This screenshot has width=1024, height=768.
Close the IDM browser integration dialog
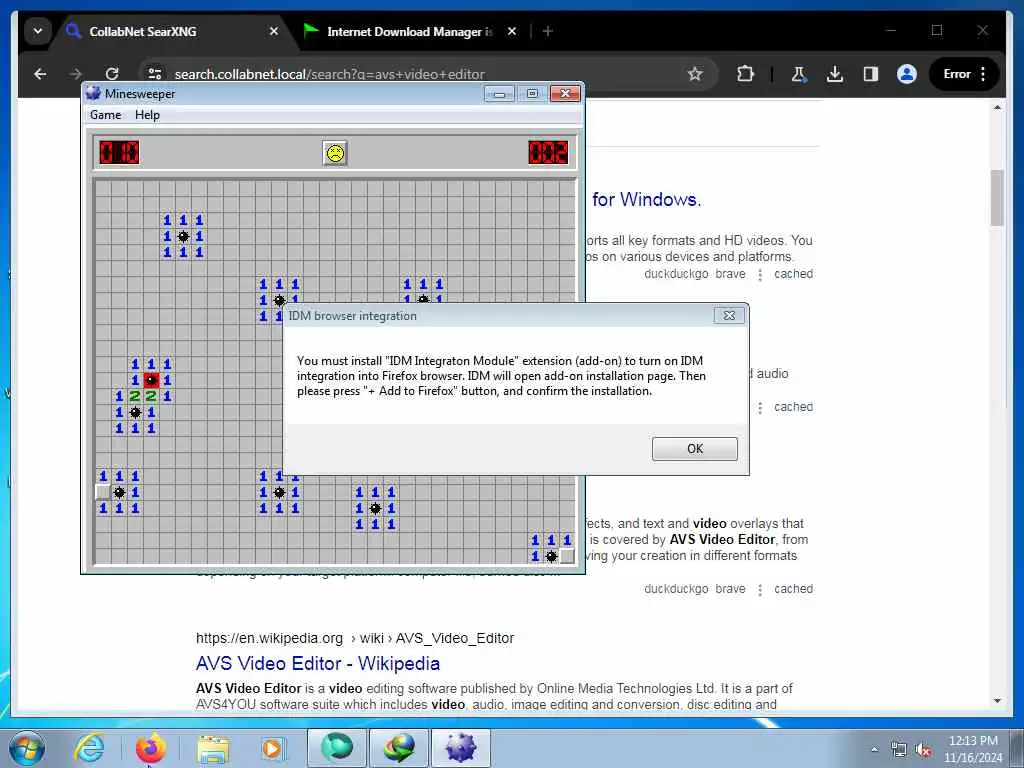coord(729,315)
